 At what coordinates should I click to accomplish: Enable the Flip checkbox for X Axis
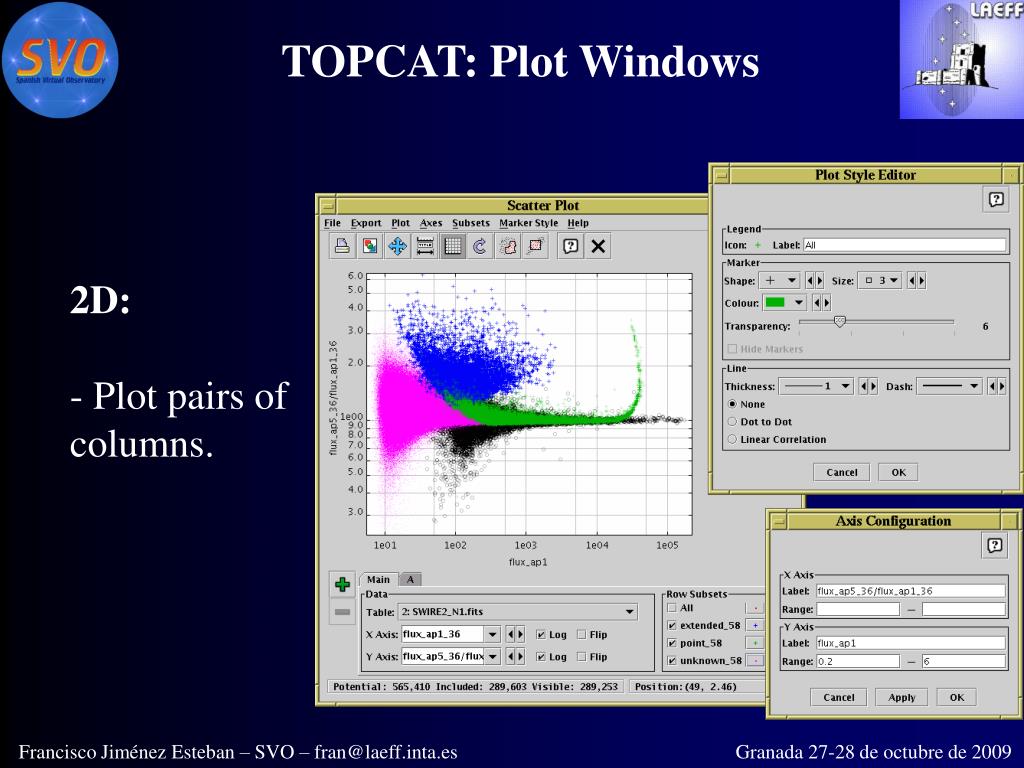(x=582, y=634)
